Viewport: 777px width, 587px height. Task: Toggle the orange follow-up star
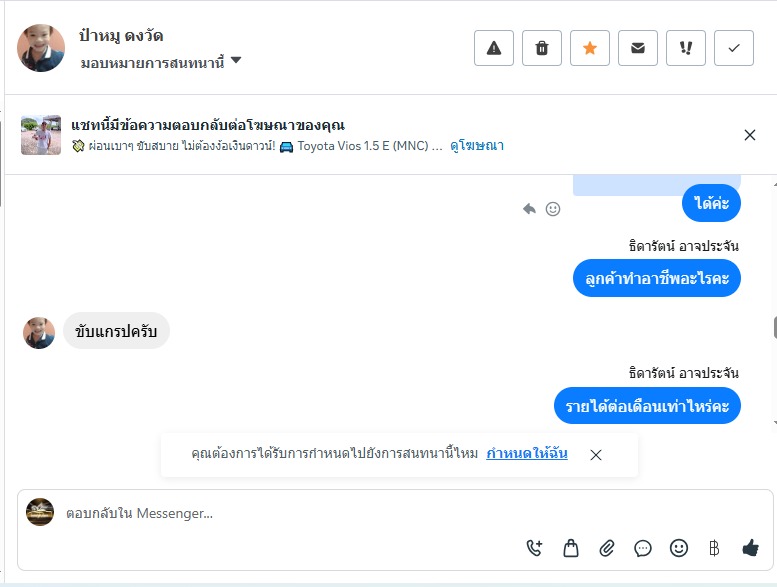(x=590, y=48)
